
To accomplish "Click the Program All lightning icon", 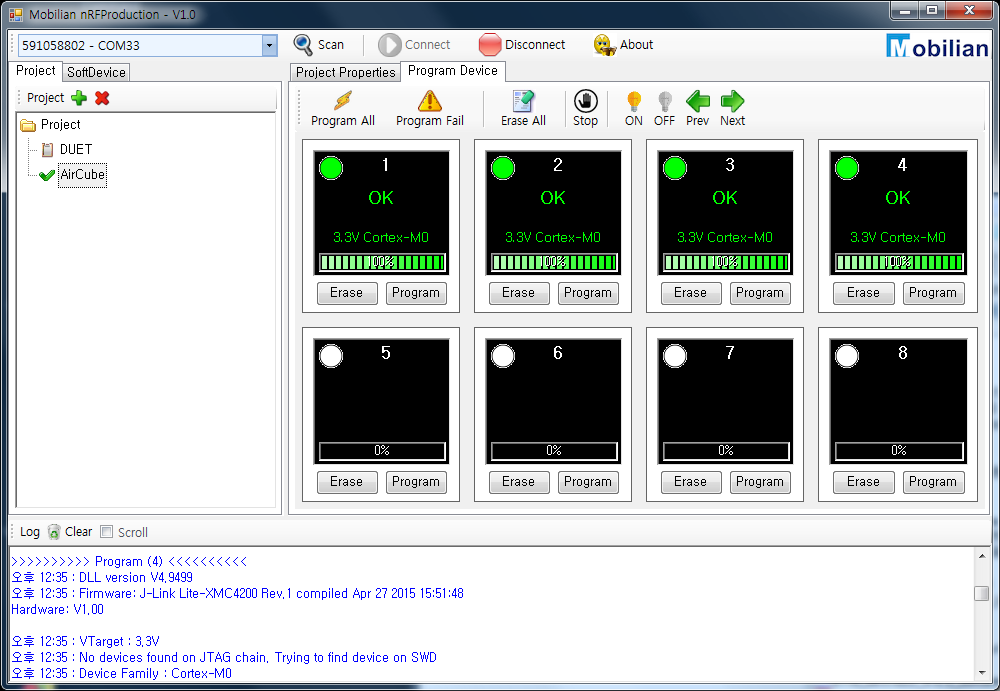I will (342, 100).
